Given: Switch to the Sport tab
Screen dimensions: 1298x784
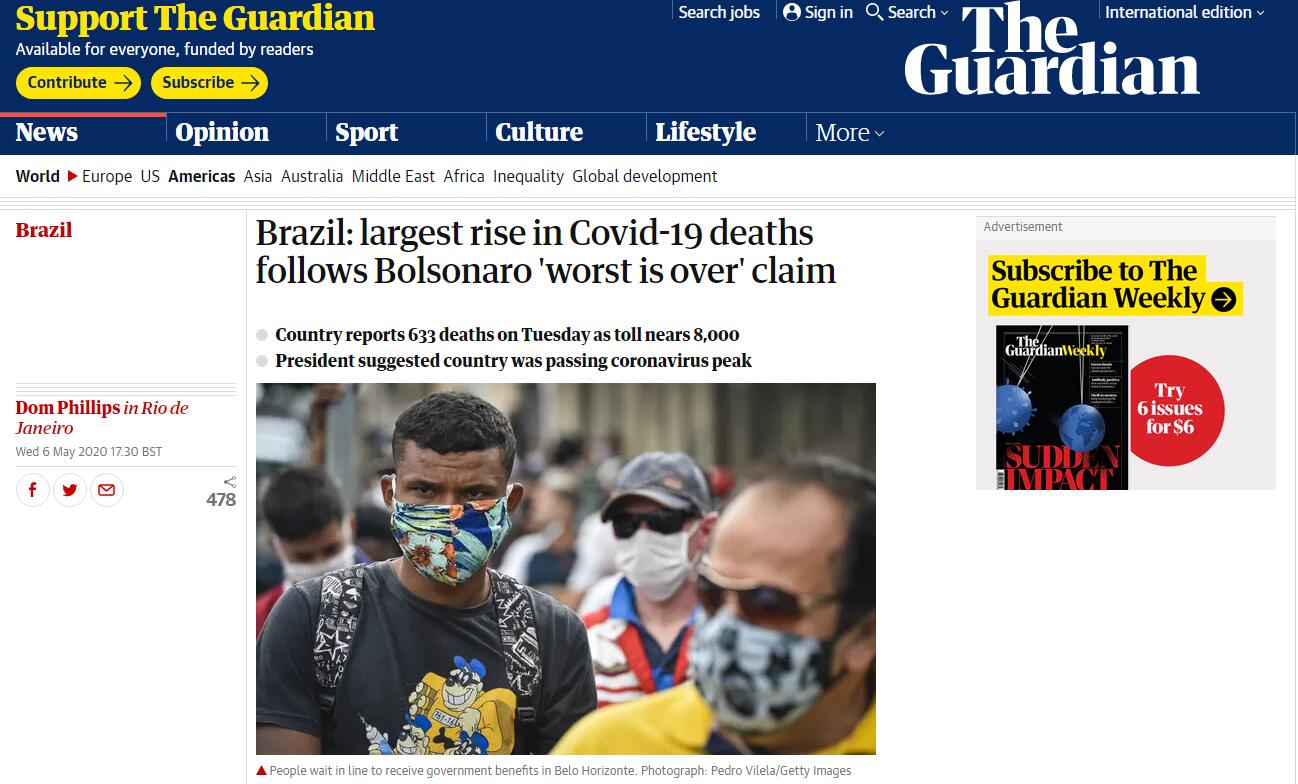Looking at the screenshot, I should point(366,132).
